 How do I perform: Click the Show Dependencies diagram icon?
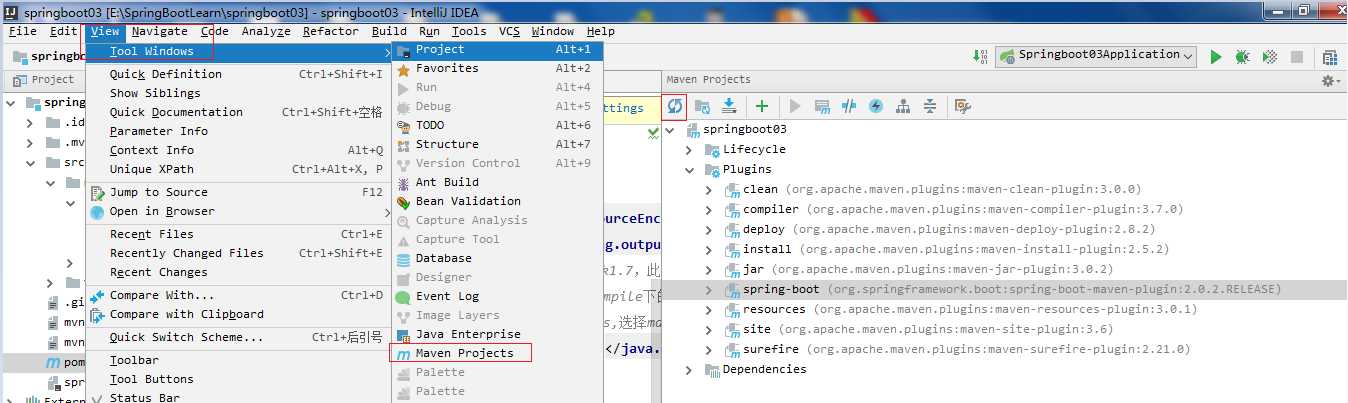(x=903, y=106)
